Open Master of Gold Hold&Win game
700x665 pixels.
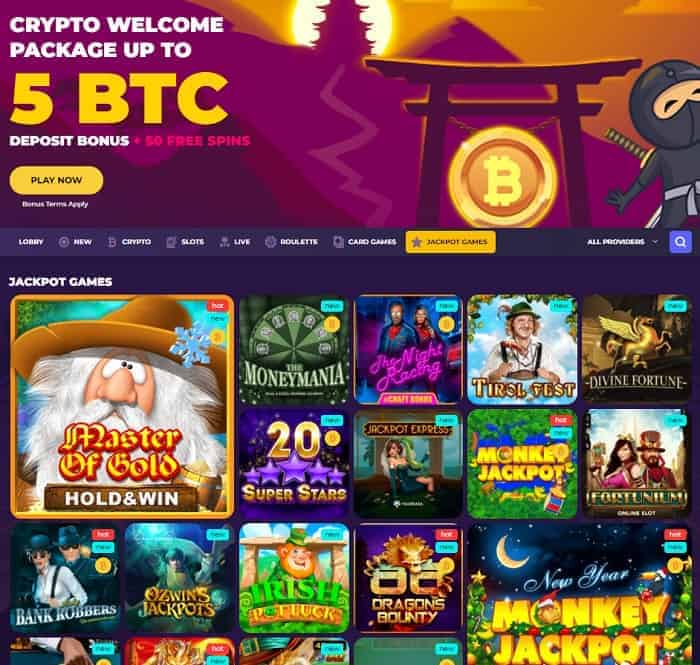(x=122, y=406)
